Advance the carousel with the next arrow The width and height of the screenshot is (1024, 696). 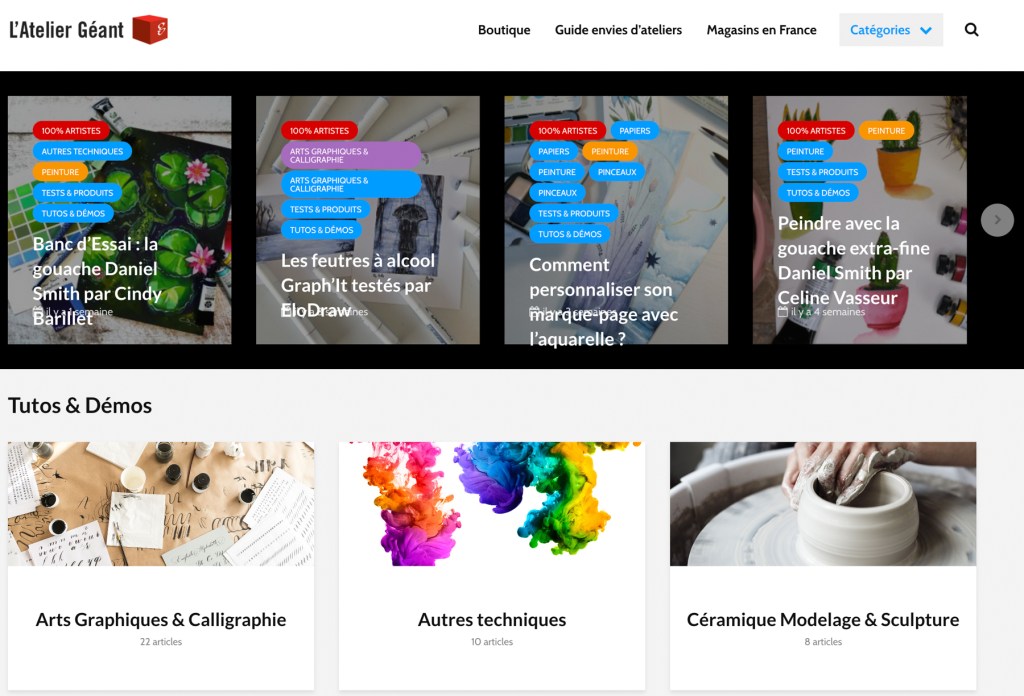pos(997,220)
